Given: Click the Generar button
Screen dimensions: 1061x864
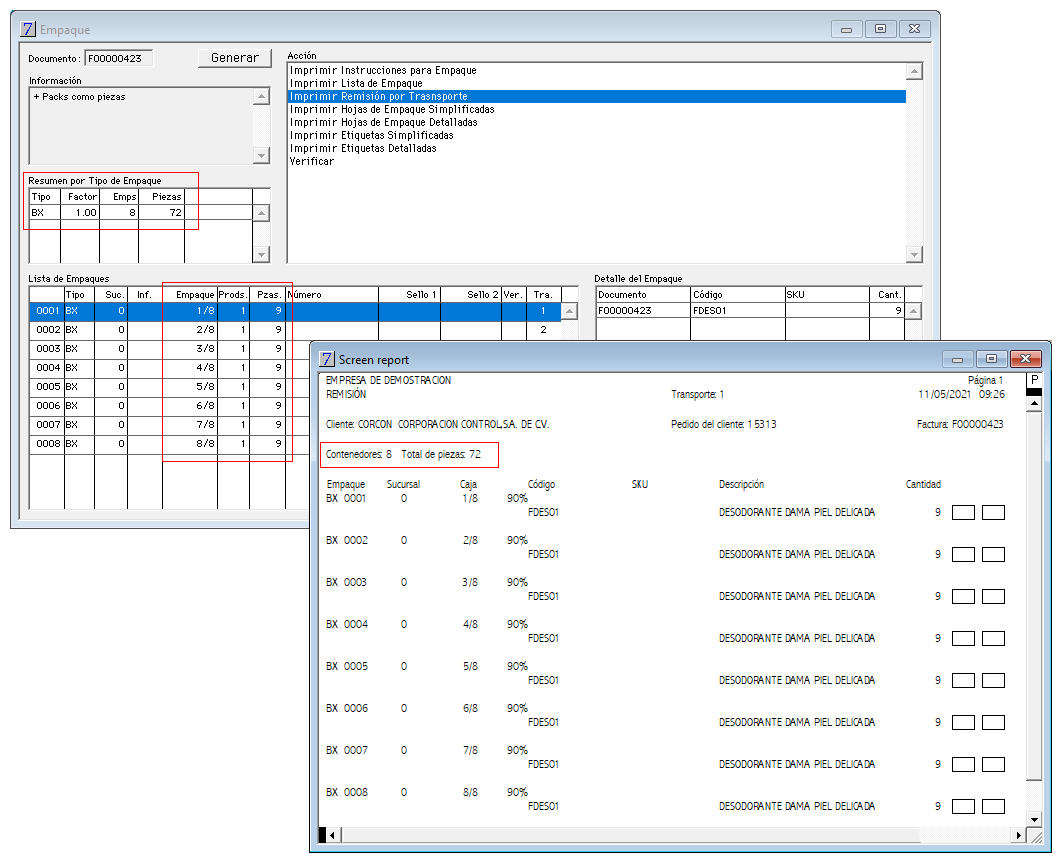Looking at the screenshot, I should coord(234,58).
